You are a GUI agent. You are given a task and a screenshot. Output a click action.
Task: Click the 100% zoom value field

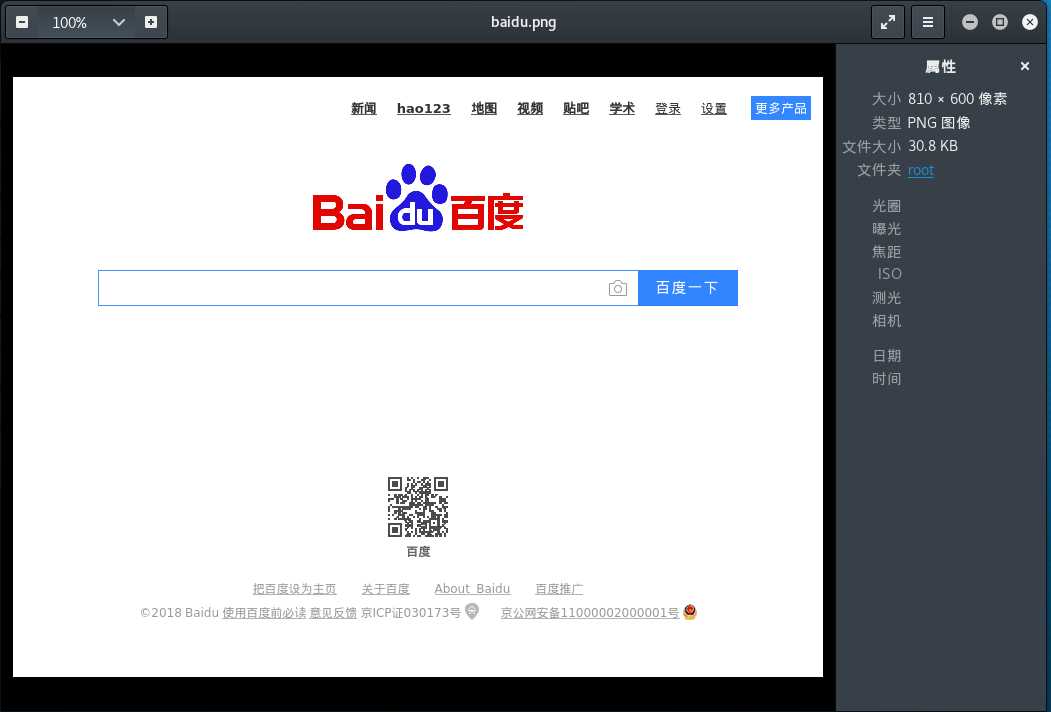pyautogui.click(x=70, y=22)
